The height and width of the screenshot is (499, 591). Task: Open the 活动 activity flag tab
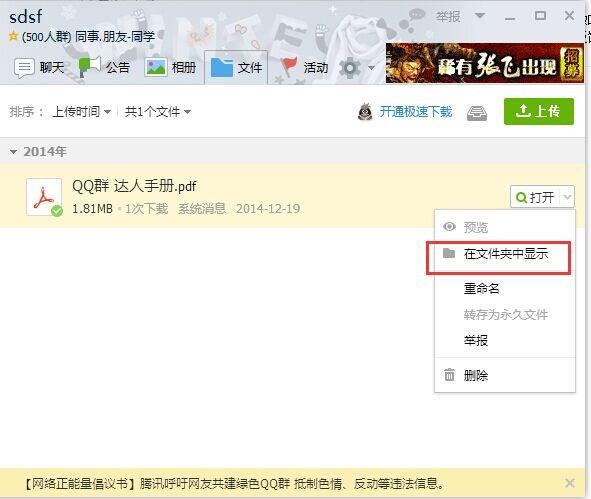(305, 68)
